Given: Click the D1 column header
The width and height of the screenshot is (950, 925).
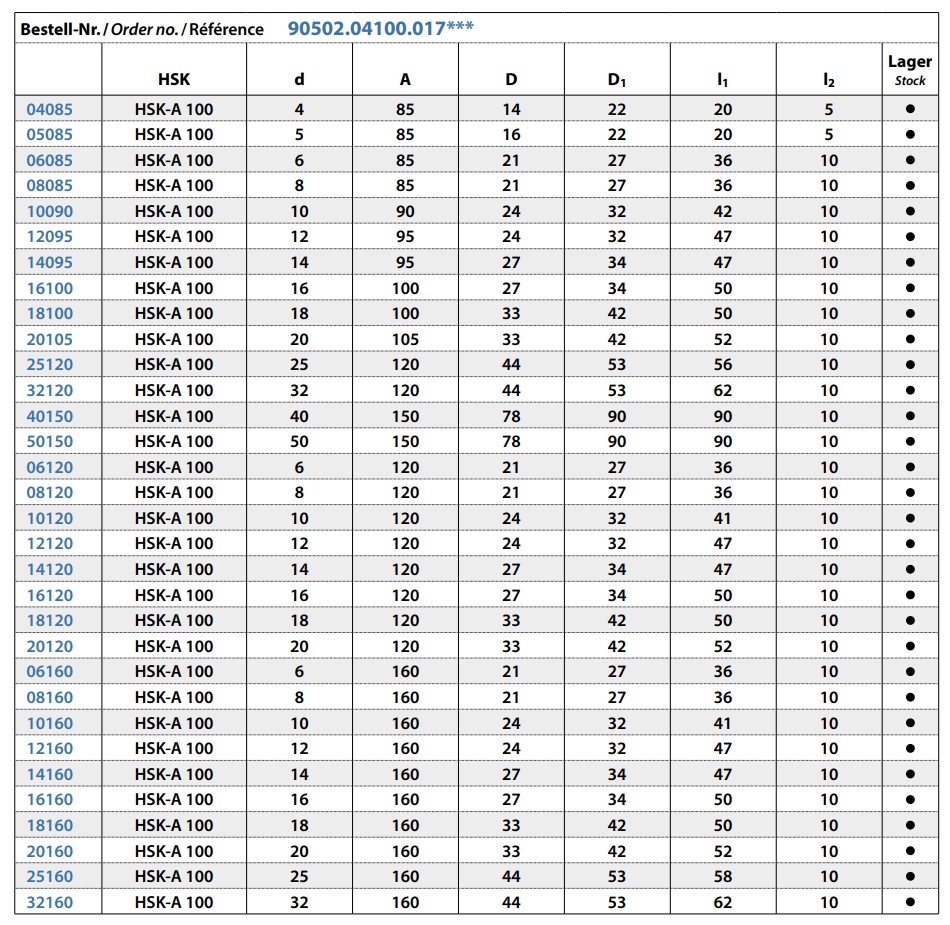Looking at the screenshot, I should pyautogui.click(x=617, y=80).
